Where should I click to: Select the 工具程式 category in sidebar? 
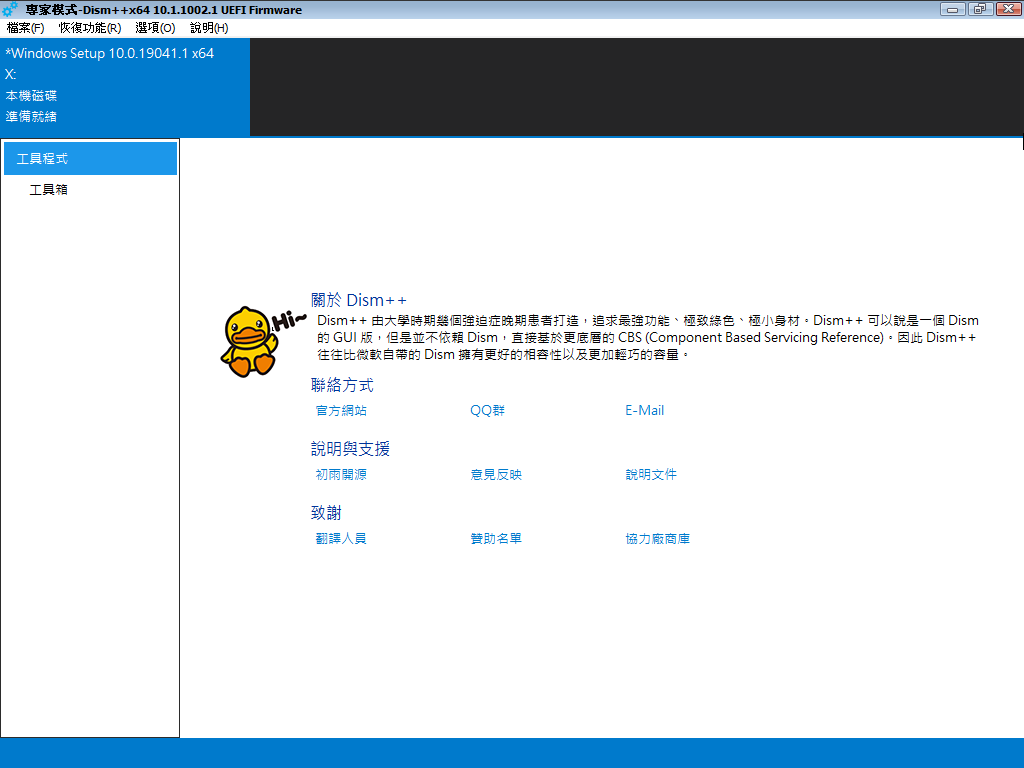point(90,159)
